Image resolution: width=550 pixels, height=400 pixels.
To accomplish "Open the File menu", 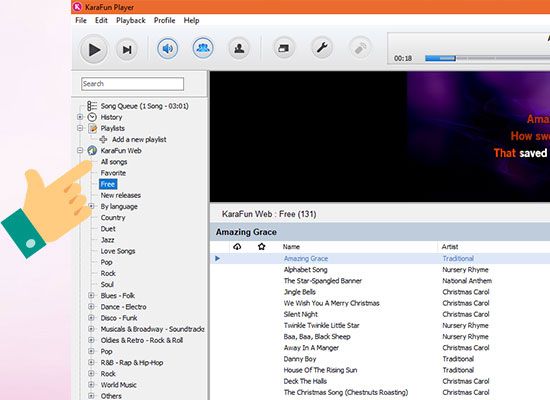I will click(x=81, y=20).
